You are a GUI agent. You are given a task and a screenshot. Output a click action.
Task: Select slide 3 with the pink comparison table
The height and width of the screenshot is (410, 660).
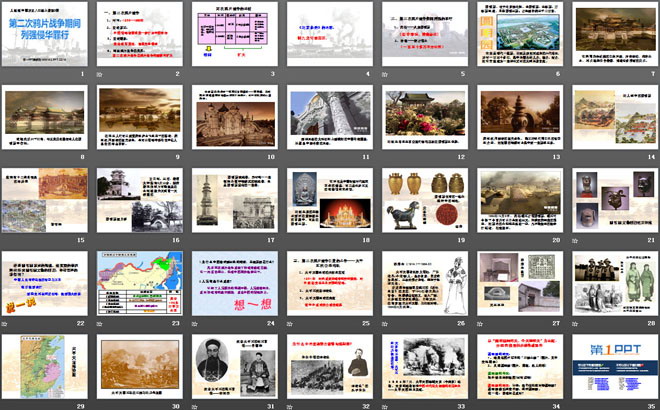click(x=235, y=34)
